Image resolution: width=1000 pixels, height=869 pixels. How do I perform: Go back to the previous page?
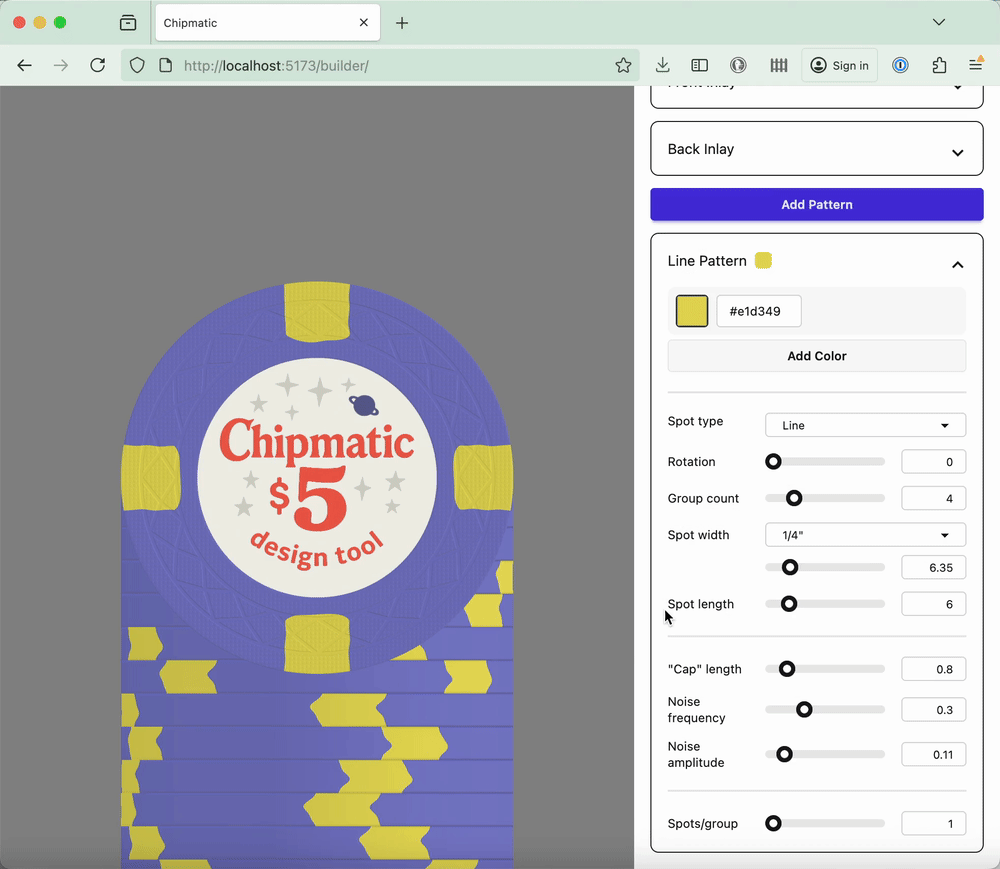click(24, 65)
